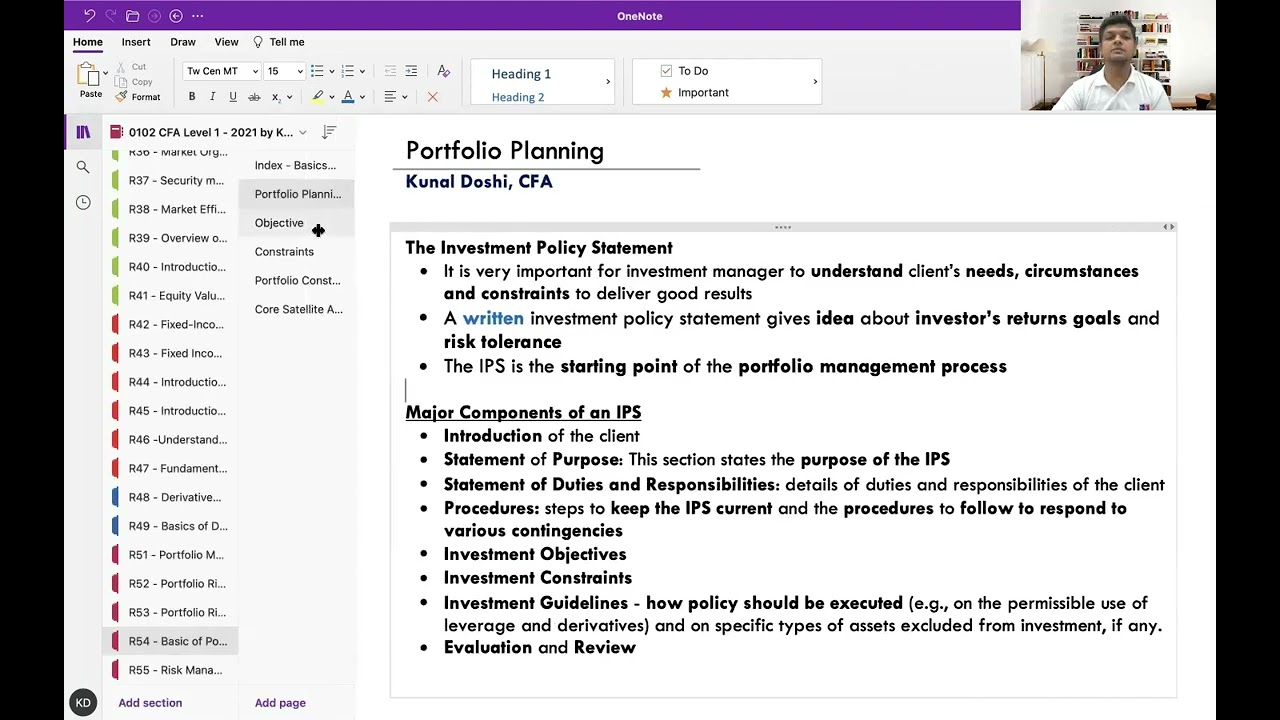The image size is (1280, 720).
Task: Toggle italic formatting
Action: click(x=212, y=97)
